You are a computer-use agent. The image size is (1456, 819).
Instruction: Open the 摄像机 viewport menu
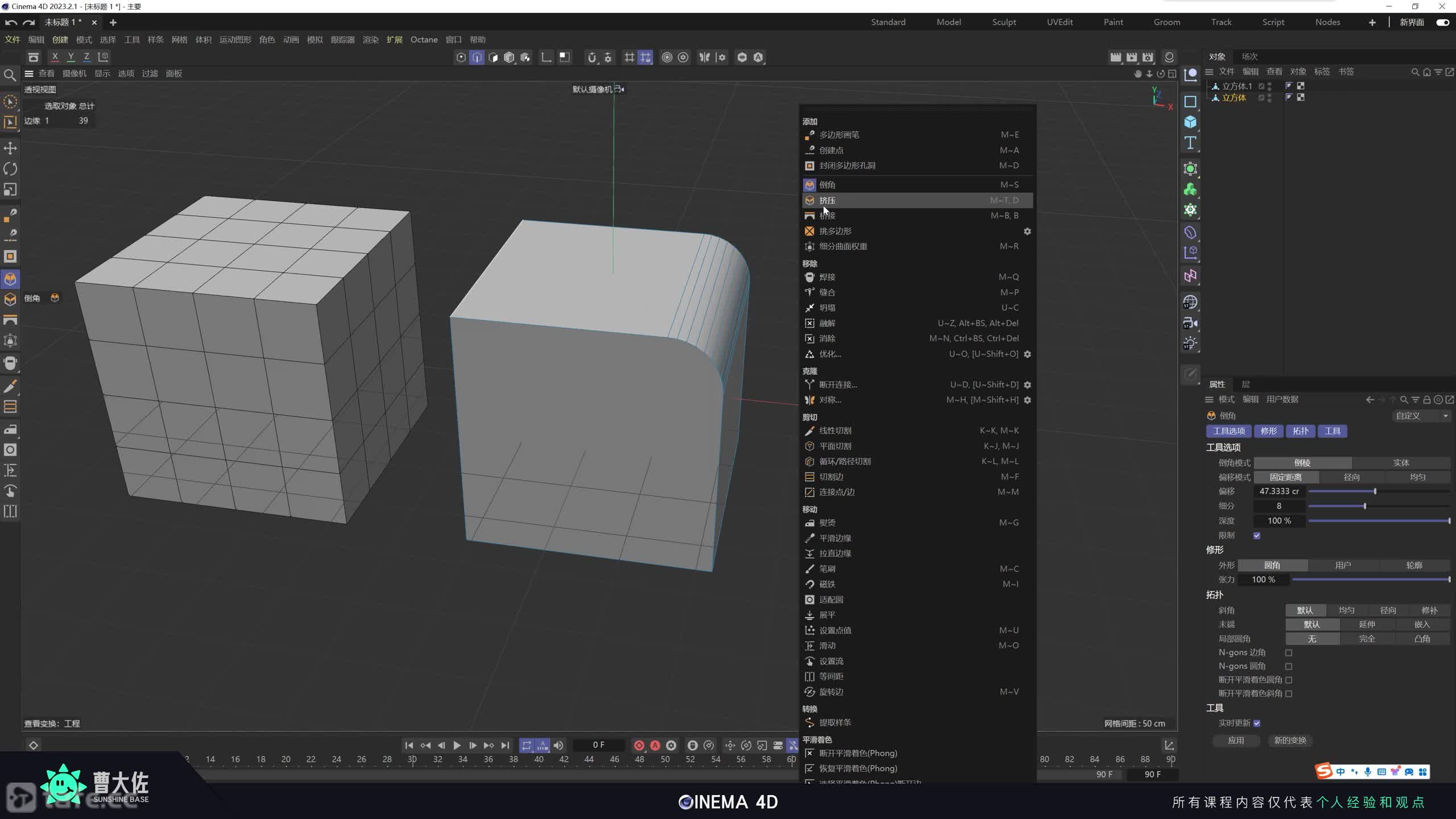point(74,73)
